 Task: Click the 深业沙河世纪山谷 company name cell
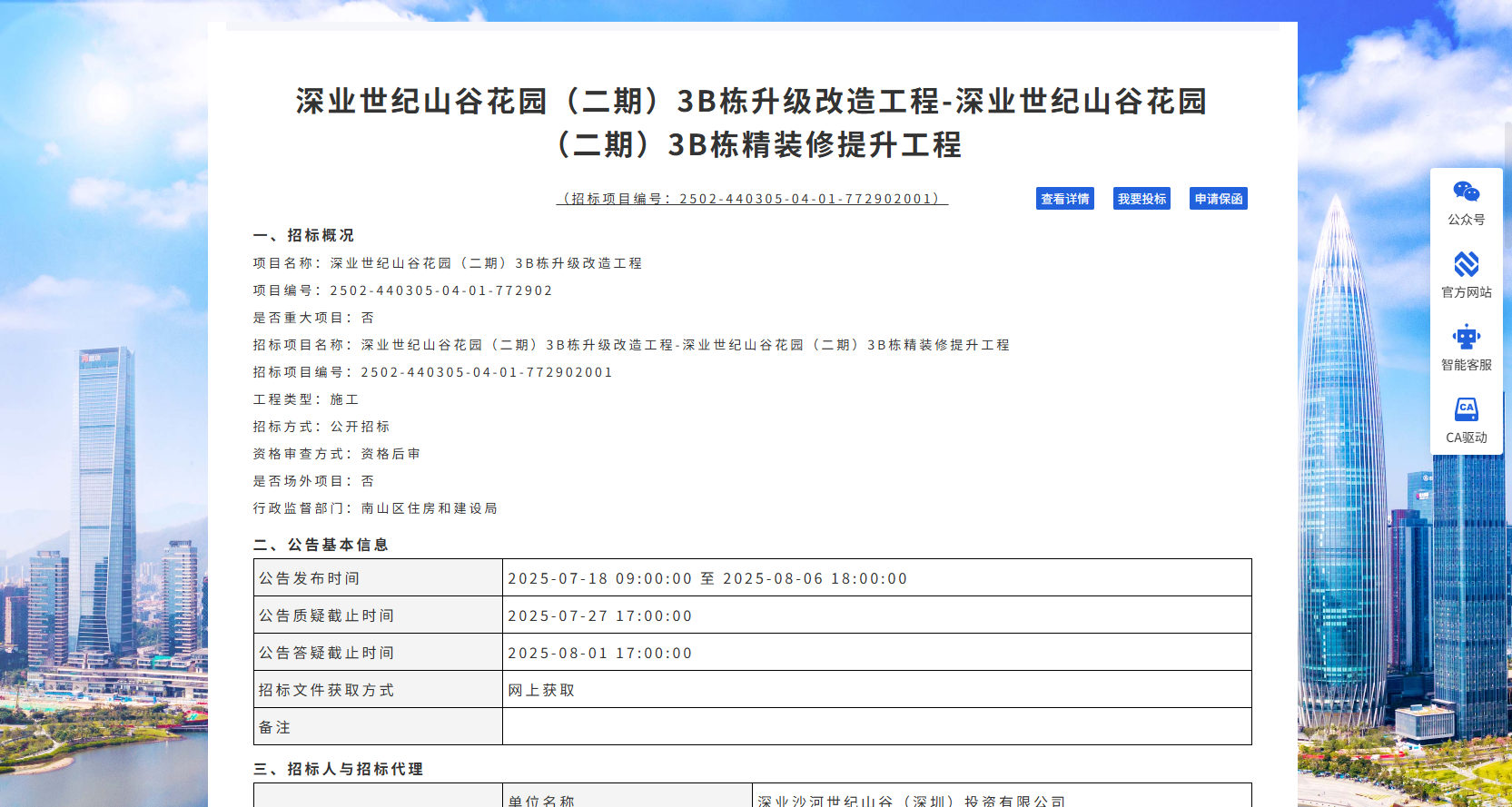pyautogui.click(x=1002, y=796)
